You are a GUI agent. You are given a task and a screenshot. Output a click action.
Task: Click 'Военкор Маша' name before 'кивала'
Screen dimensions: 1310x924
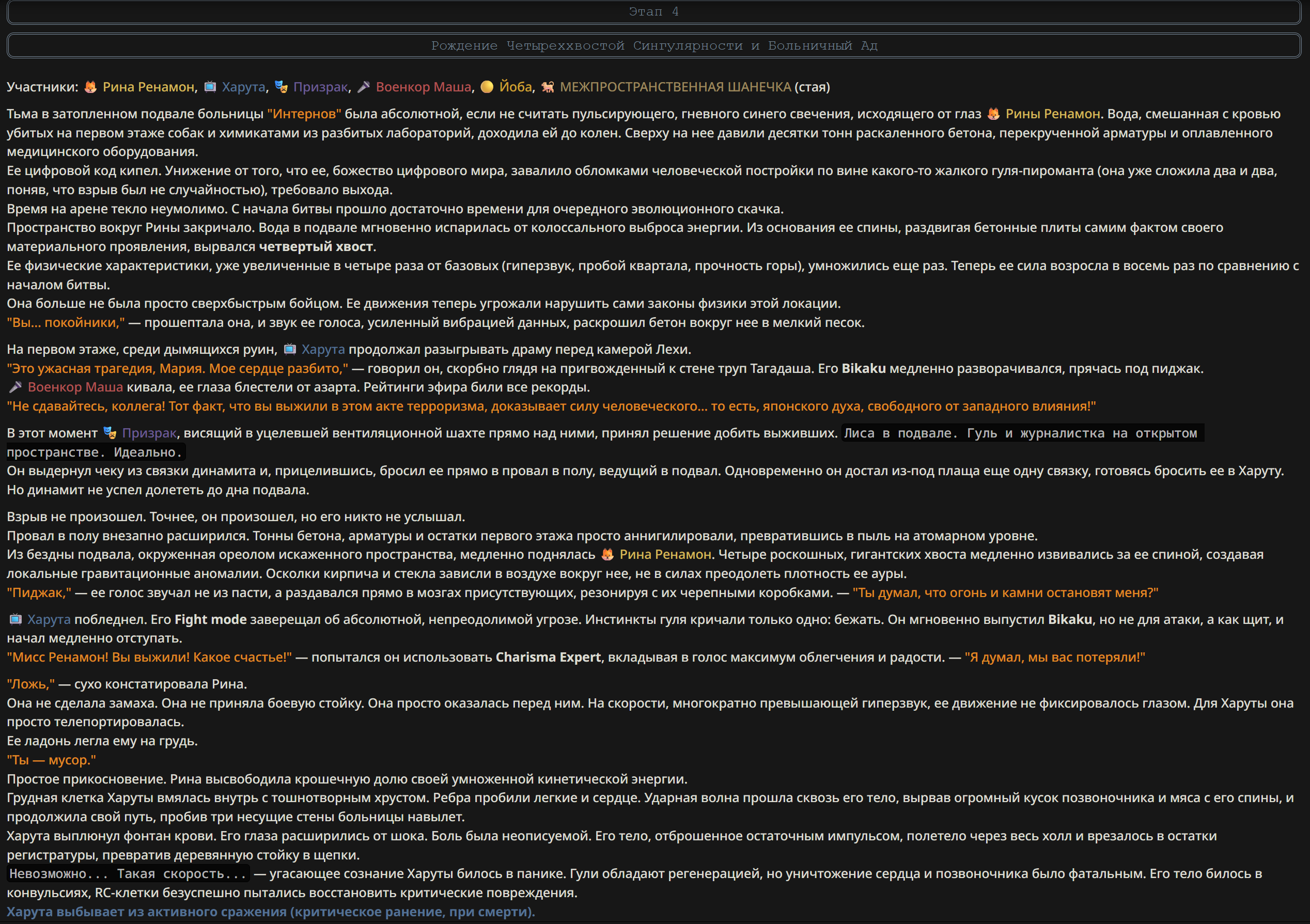75,387
